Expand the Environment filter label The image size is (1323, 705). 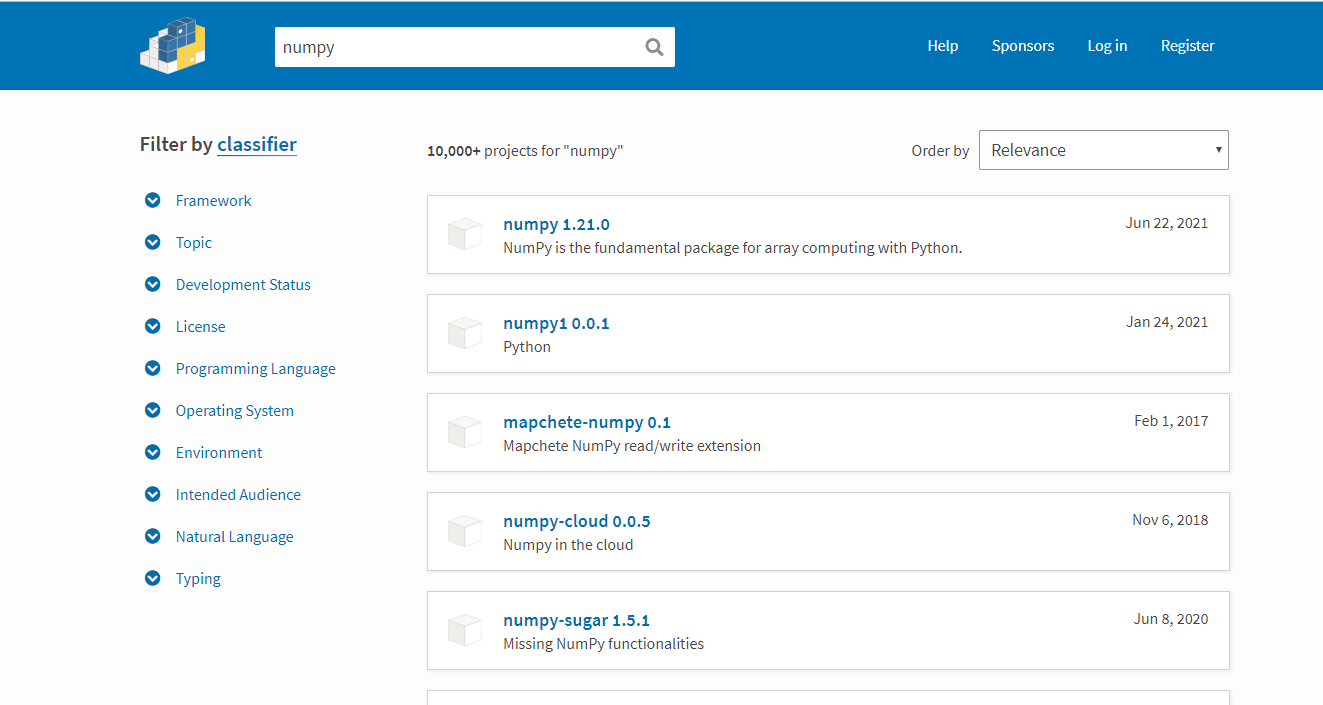219,452
